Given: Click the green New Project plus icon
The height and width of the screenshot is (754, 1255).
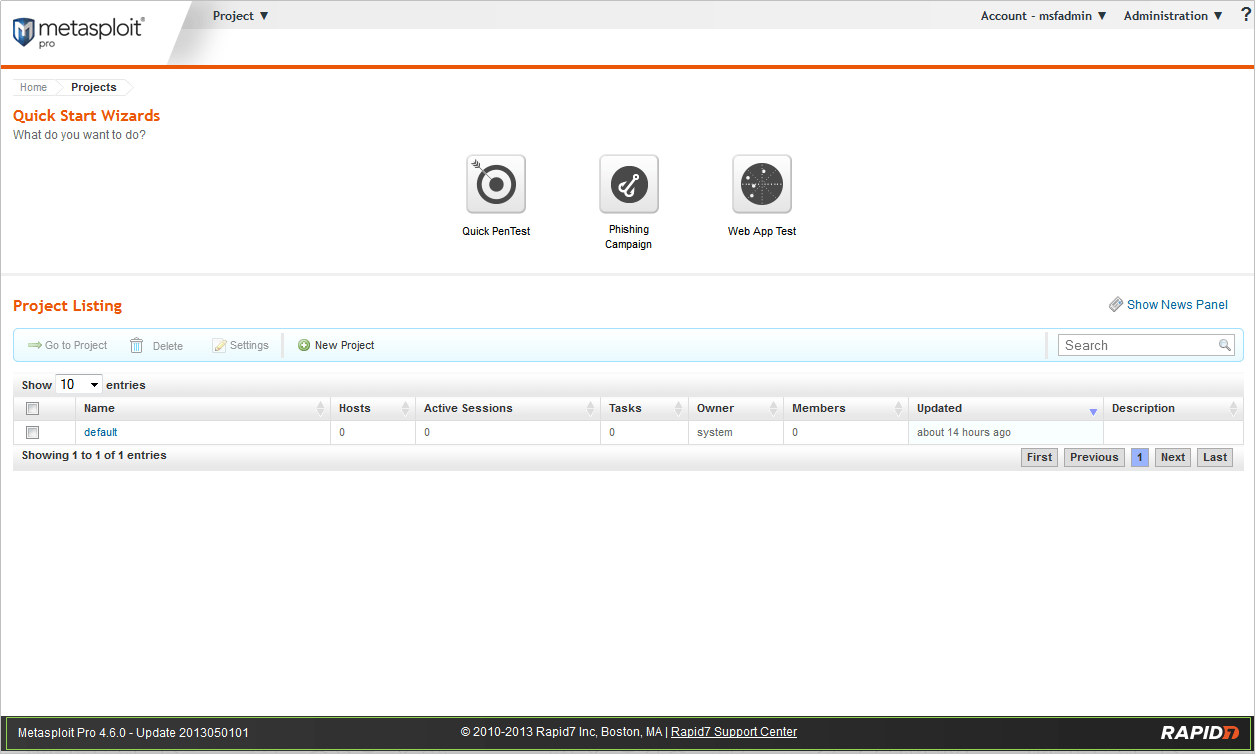Looking at the screenshot, I should pos(304,345).
